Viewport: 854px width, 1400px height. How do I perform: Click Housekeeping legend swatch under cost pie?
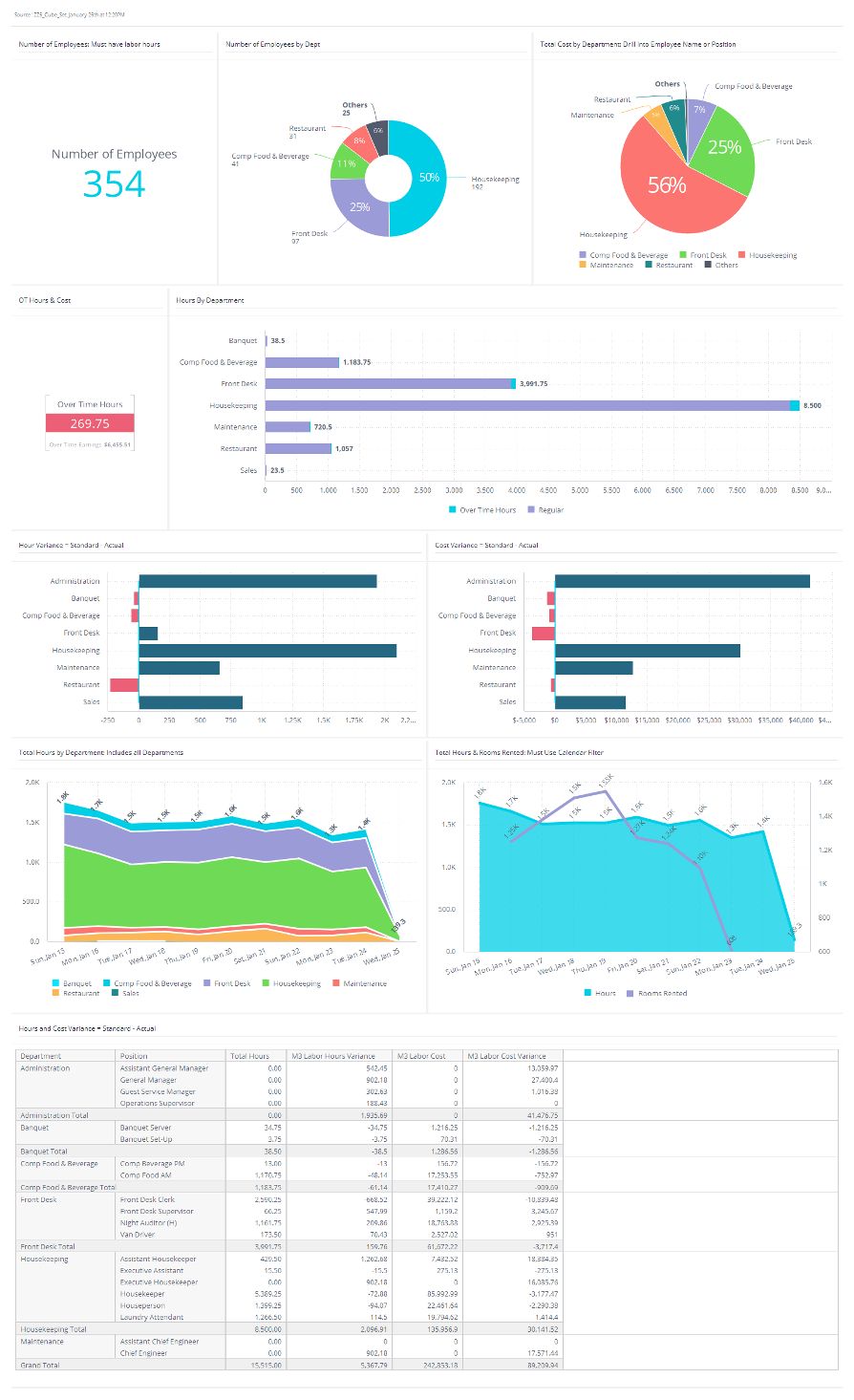click(x=742, y=256)
